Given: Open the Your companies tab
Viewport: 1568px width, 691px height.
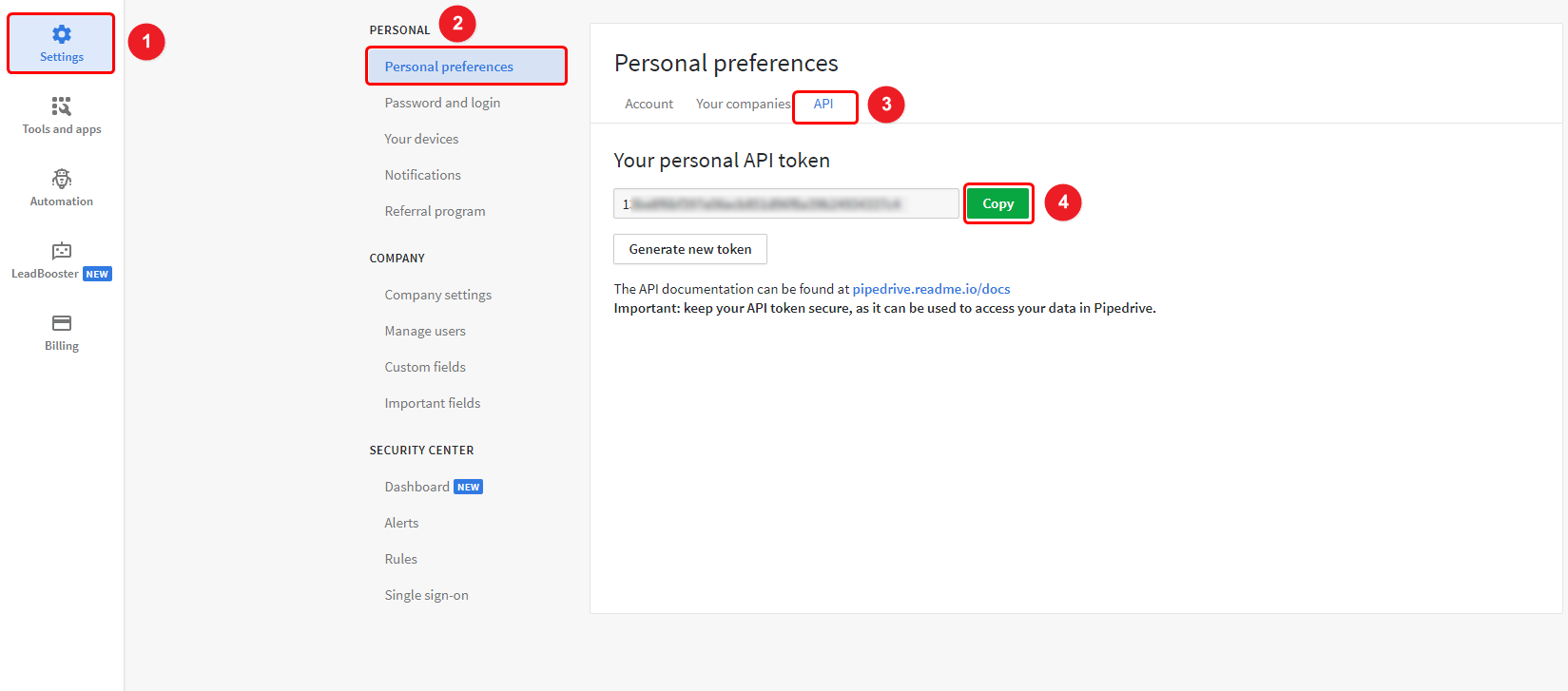Looking at the screenshot, I should click(743, 104).
